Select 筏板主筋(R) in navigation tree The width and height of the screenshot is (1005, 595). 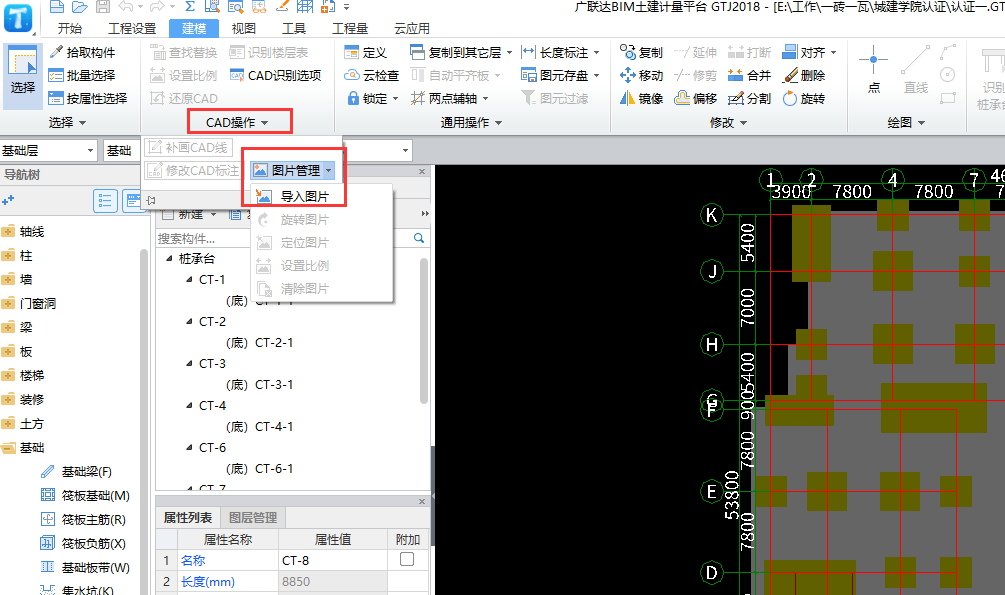[x=83, y=519]
